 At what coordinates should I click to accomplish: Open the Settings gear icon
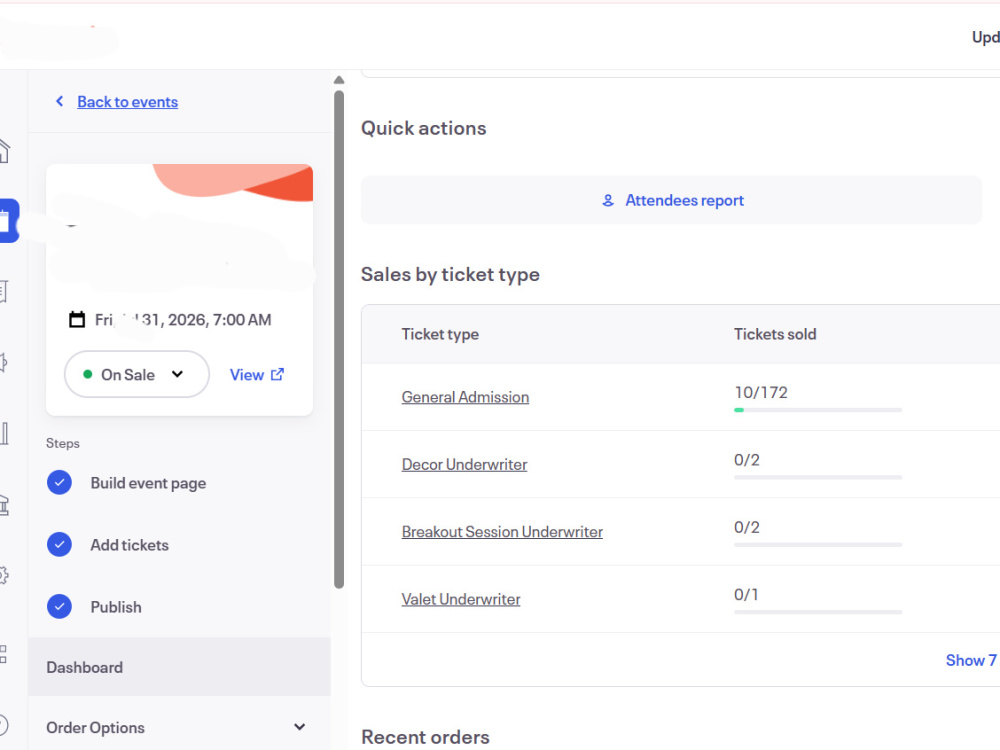4,575
